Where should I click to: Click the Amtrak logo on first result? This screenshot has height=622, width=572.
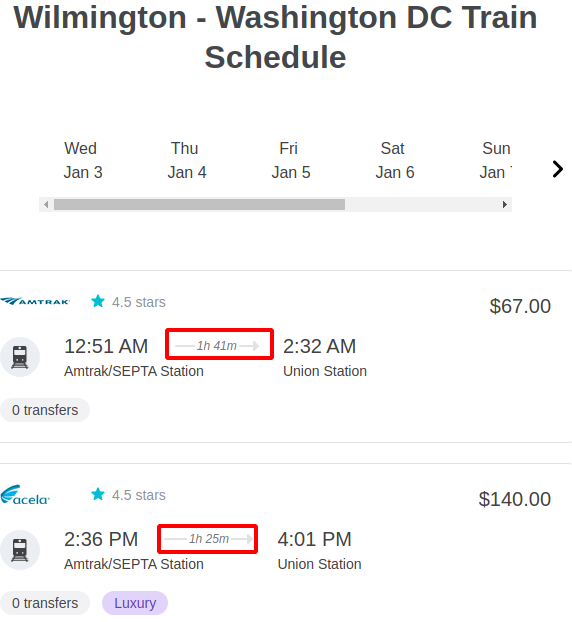(x=35, y=301)
